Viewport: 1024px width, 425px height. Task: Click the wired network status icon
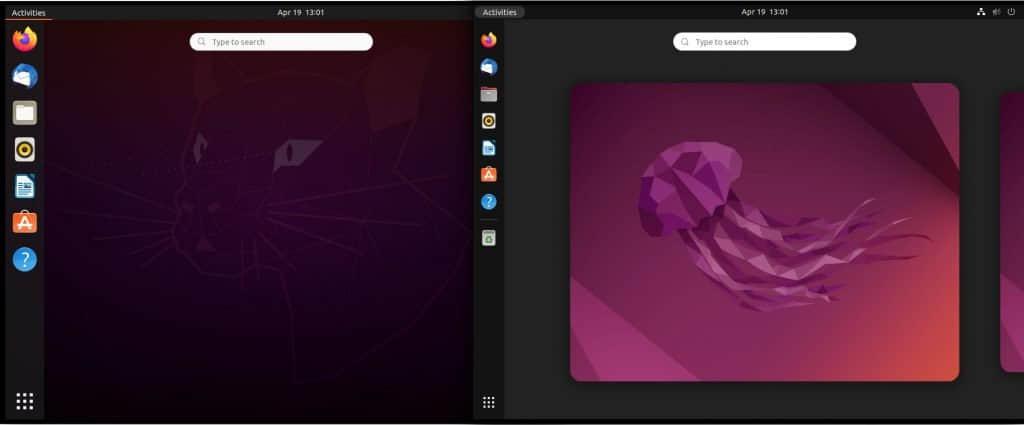[980, 12]
